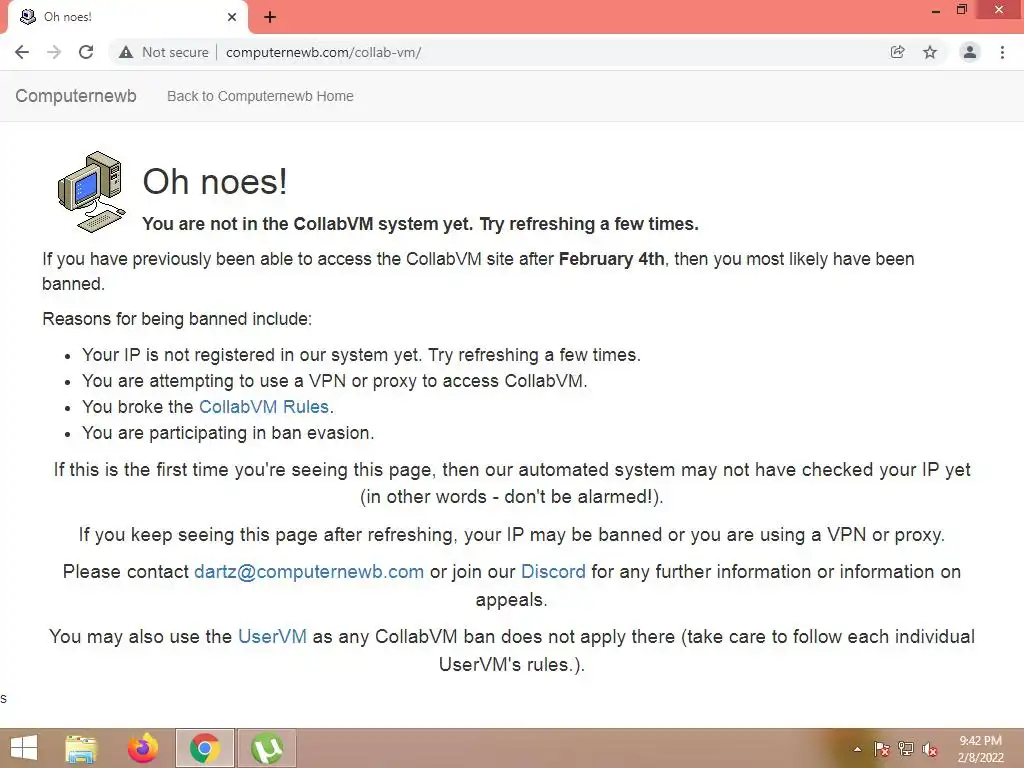Open the Windows Start button
The width and height of the screenshot is (1024, 768).
(24, 748)
